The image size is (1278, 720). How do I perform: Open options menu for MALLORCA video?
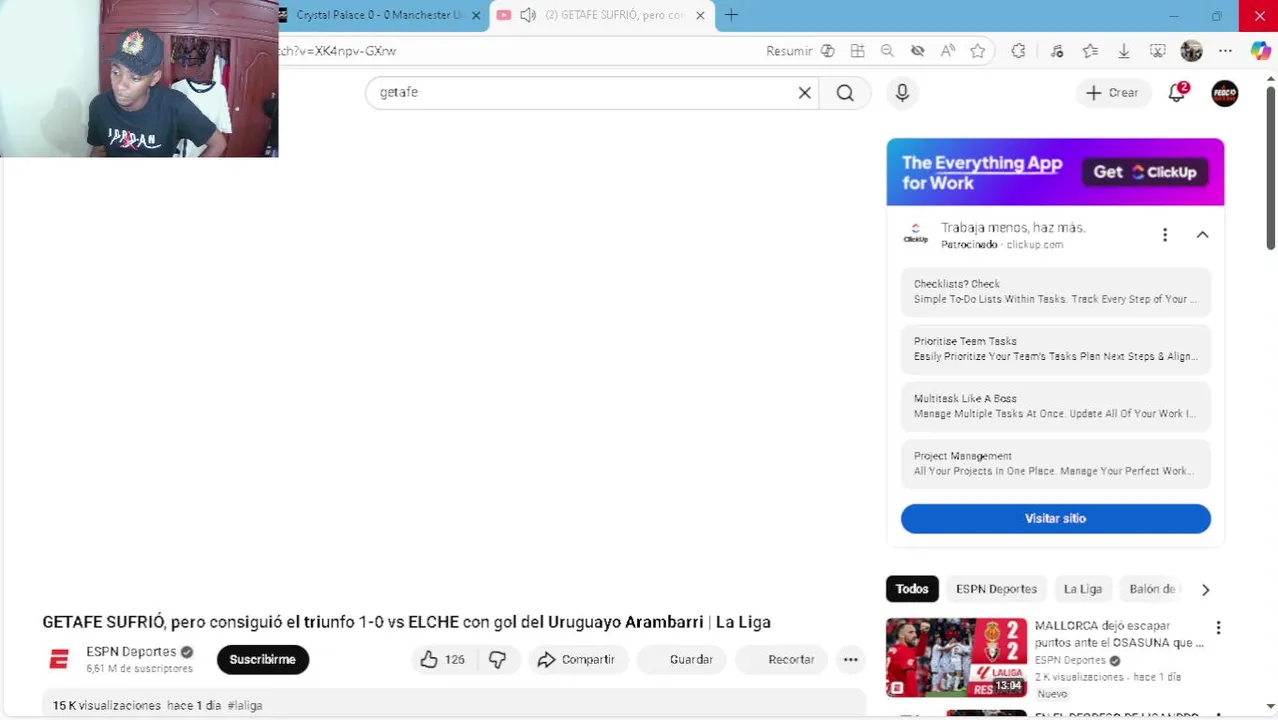coord(1218,628)
